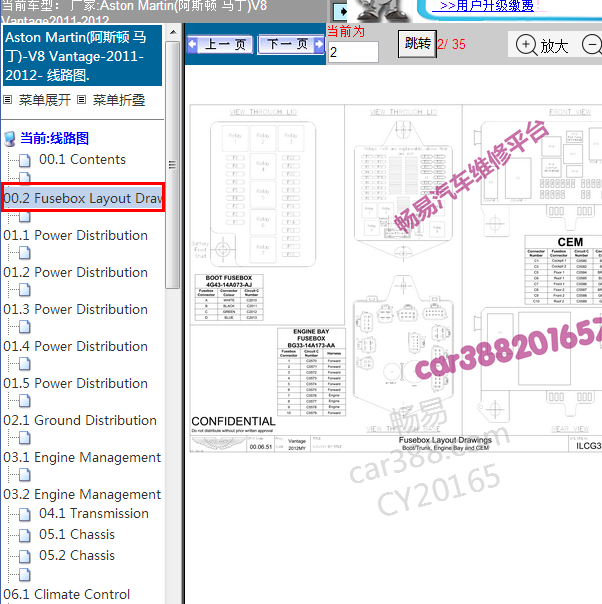The height and width of the screenshot is (604, 602).
Task: Open 00.1 Contents tree item
Action: [82, 159]
